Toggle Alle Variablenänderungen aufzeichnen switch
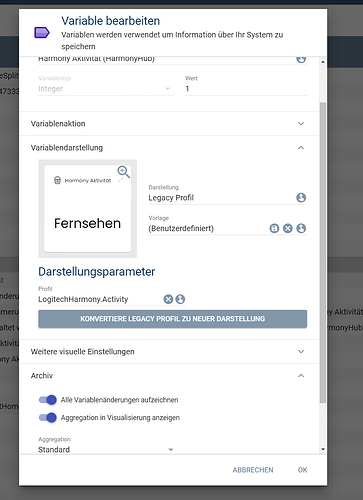 pyautogui.click(x=48, y=400)
